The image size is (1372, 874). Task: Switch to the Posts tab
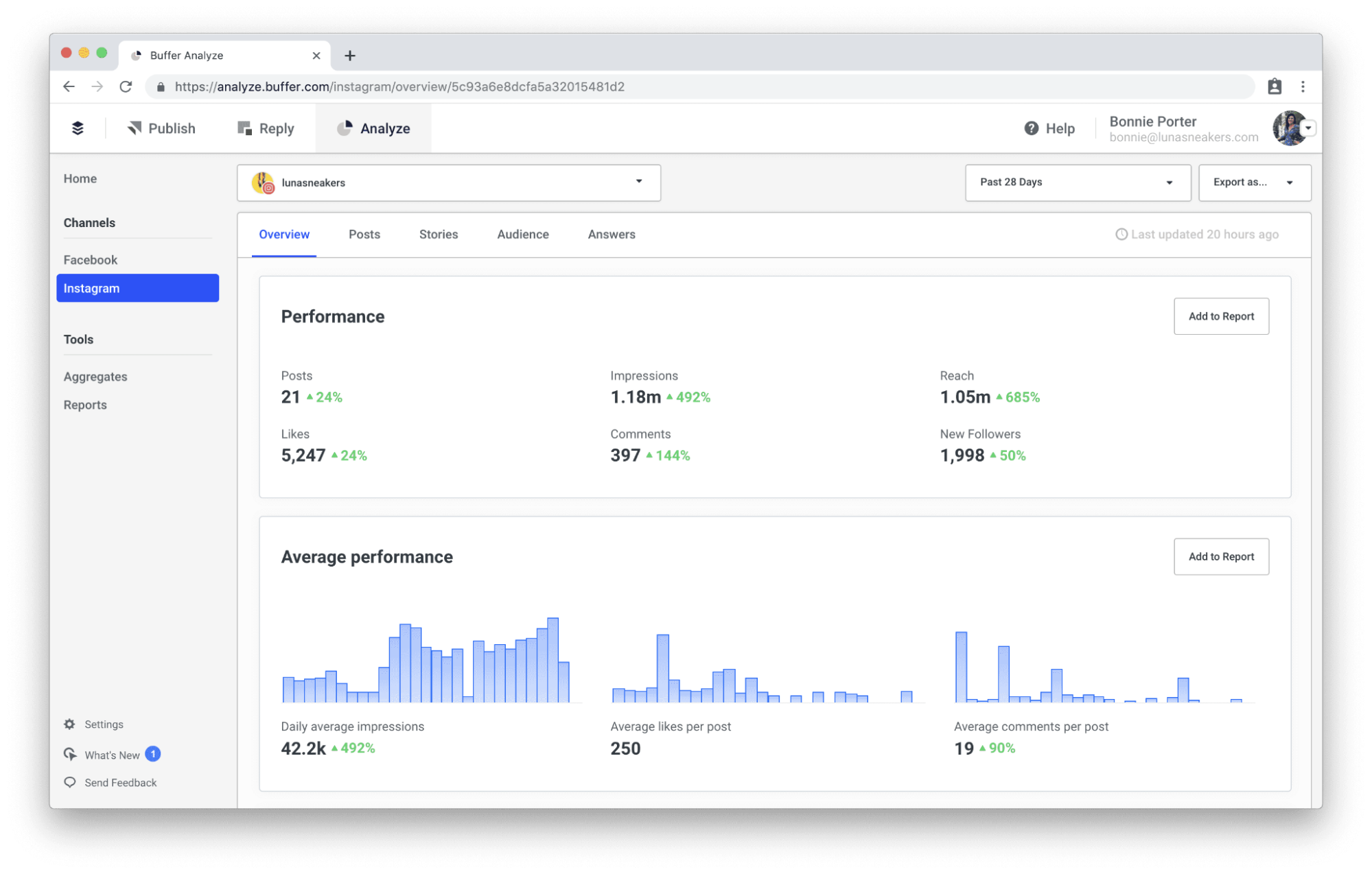point(363,234)
